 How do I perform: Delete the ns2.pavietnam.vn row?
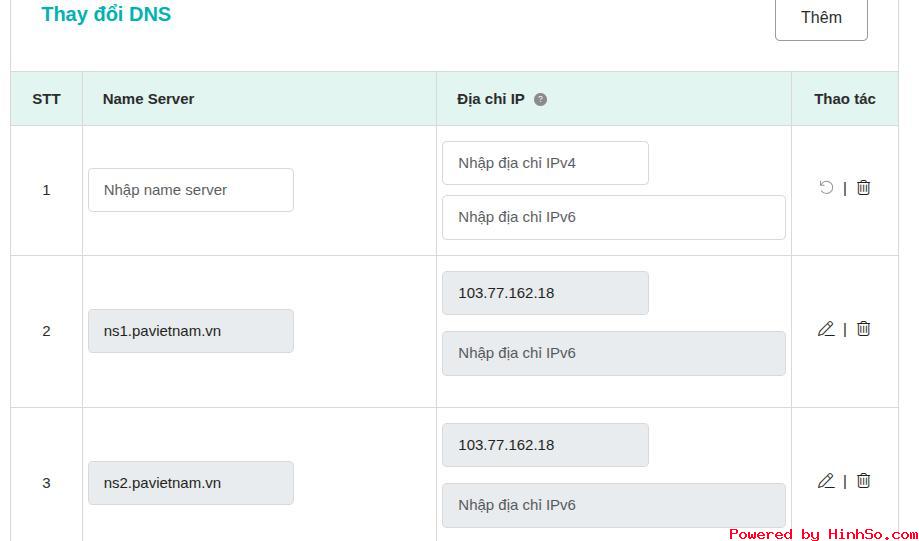864,481
